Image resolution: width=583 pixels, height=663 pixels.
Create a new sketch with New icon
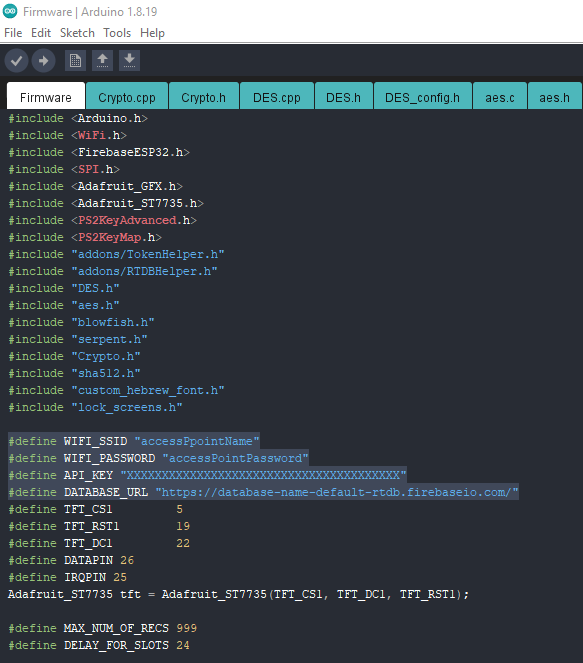75,61
